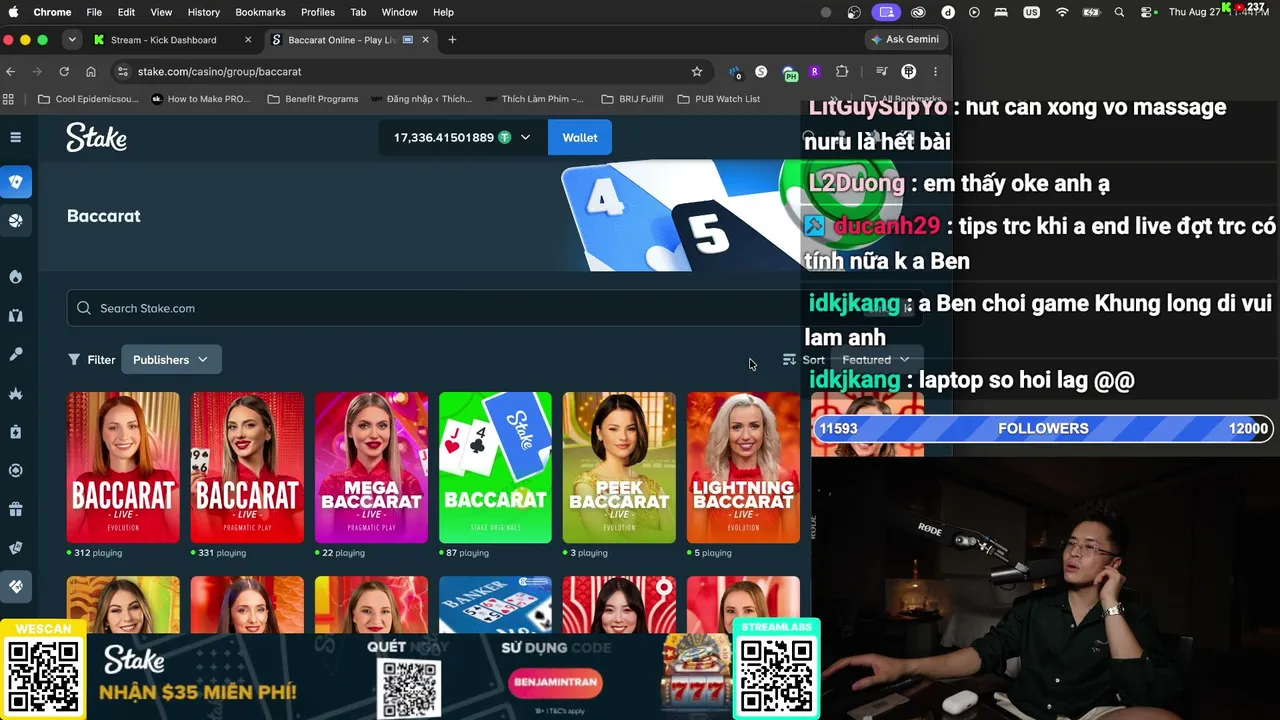Expand the Chrome tab search dropdown
The height and width of the screenshot is (720, 1280).
click(72, 40)
